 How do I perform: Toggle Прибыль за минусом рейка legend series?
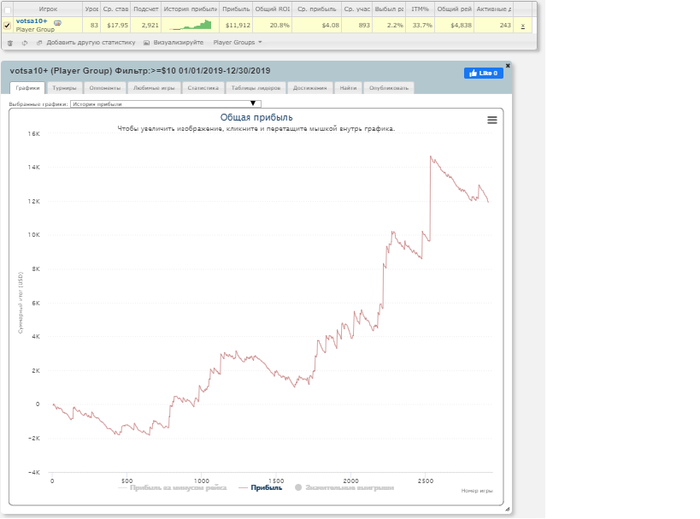pos(172,488)
